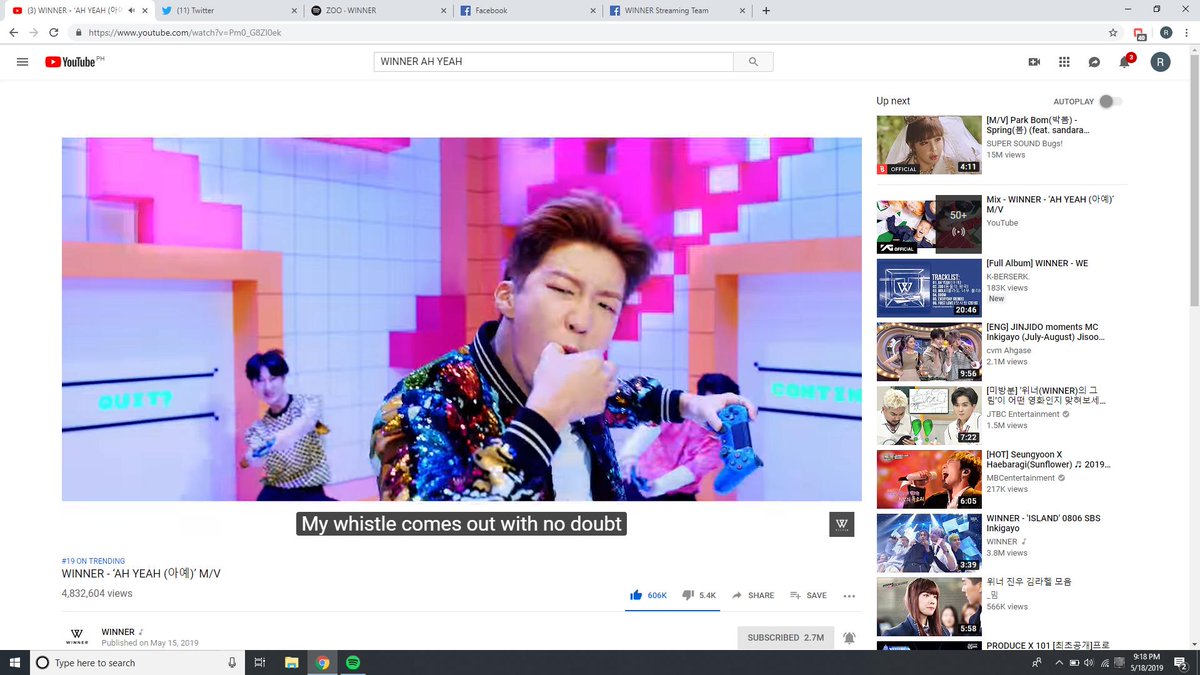Open the WINNER 'ISLAND' Inkigayo thumbnail
The width and height of the screenshot is (1200, 675).
(929, 543)
